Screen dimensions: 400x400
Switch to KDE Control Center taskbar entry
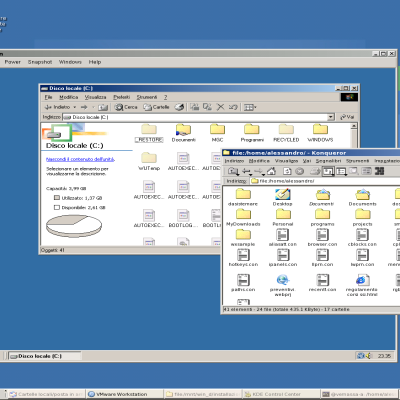coord(282,394)
